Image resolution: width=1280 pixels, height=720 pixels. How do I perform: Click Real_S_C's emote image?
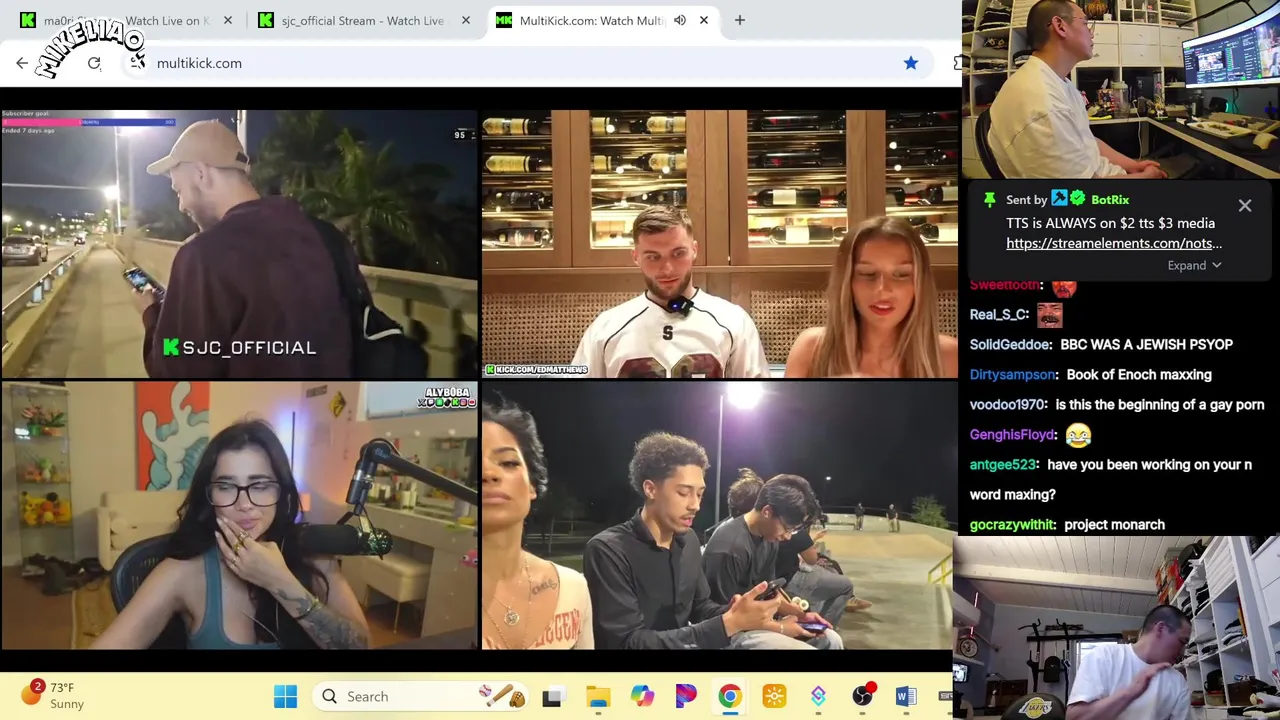[x=1049, y=315]
